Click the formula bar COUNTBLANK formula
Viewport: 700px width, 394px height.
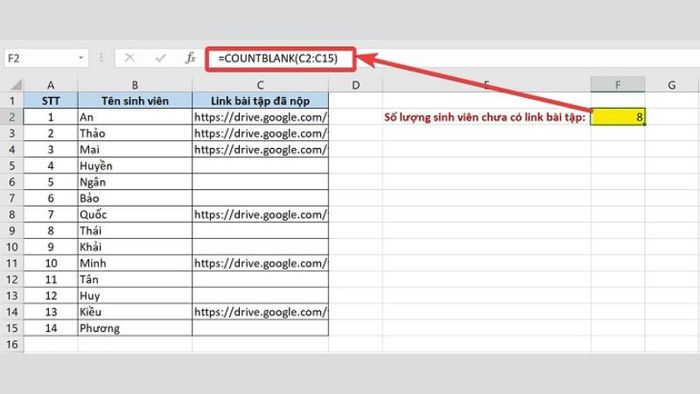278,58
